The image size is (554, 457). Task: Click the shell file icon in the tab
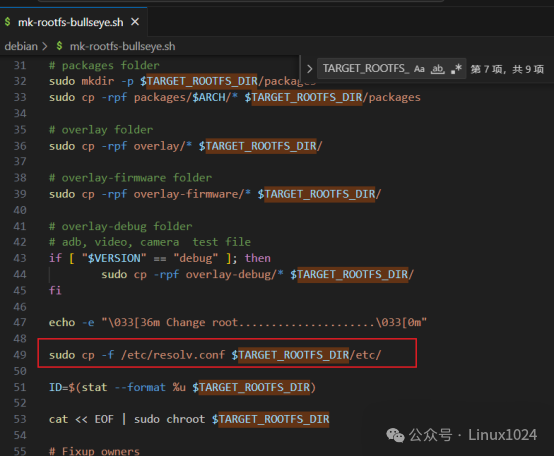pos(8,22)
